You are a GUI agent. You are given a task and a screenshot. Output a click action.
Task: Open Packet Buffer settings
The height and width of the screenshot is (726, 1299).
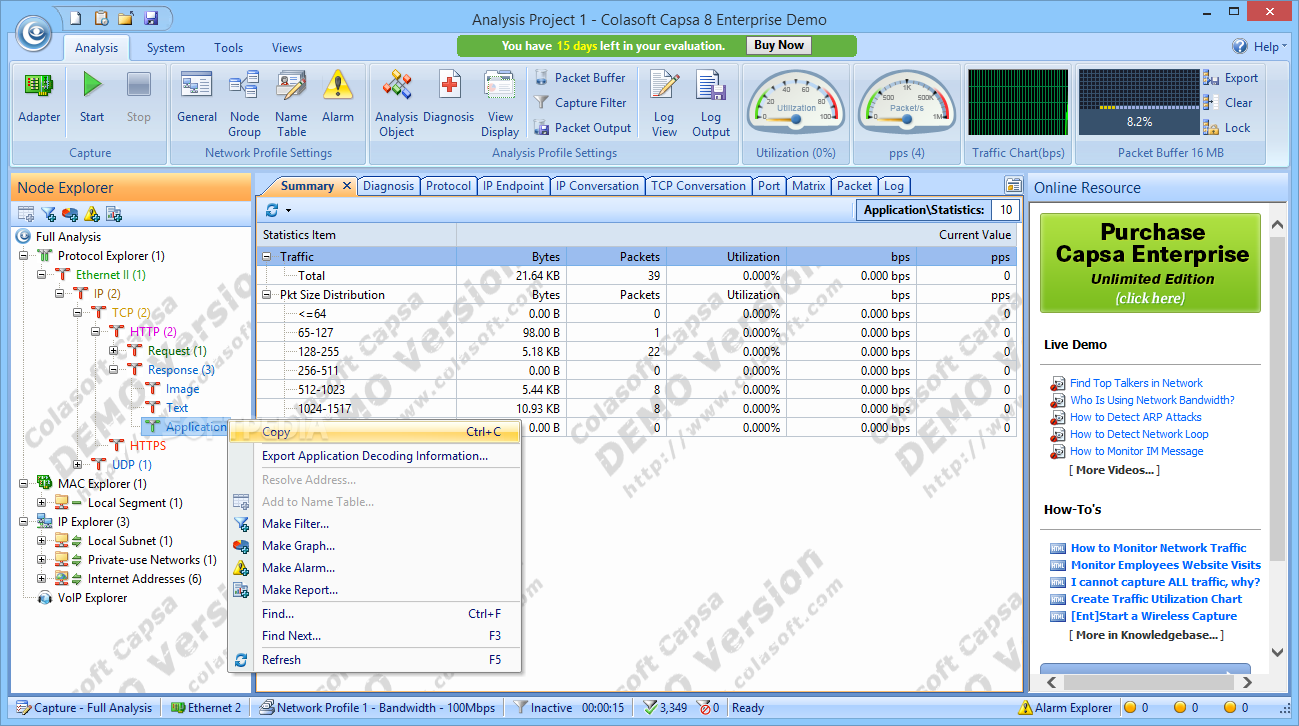click(x=579, y=78)
